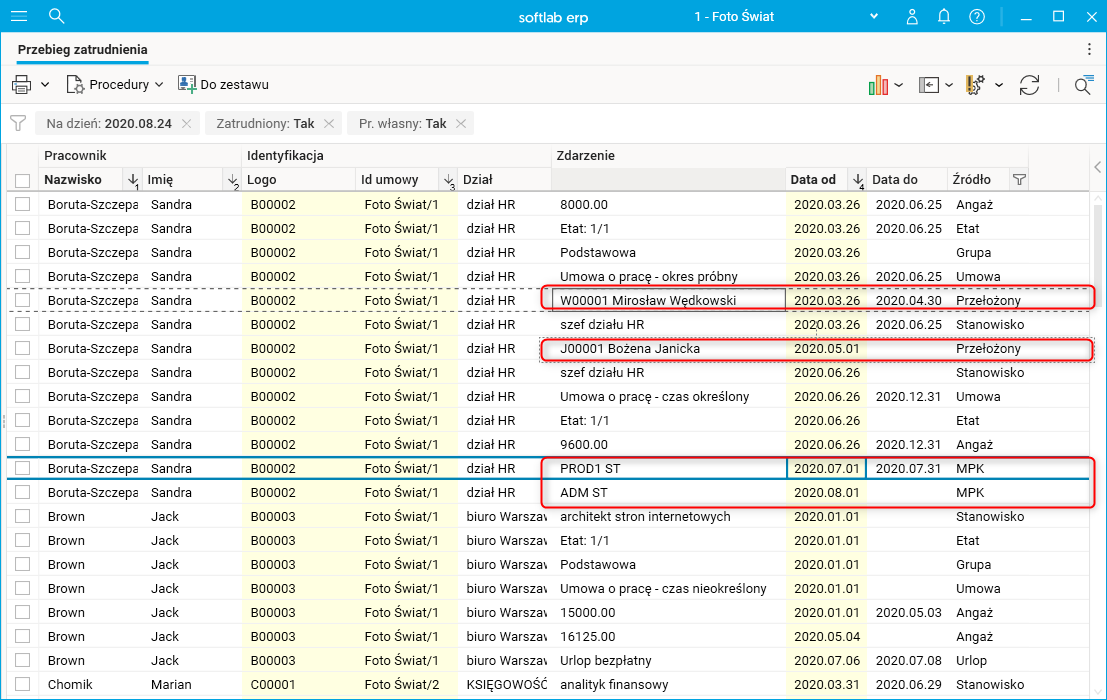
Task: Click the help question mark icon
Action: click(x=977, y=16)
